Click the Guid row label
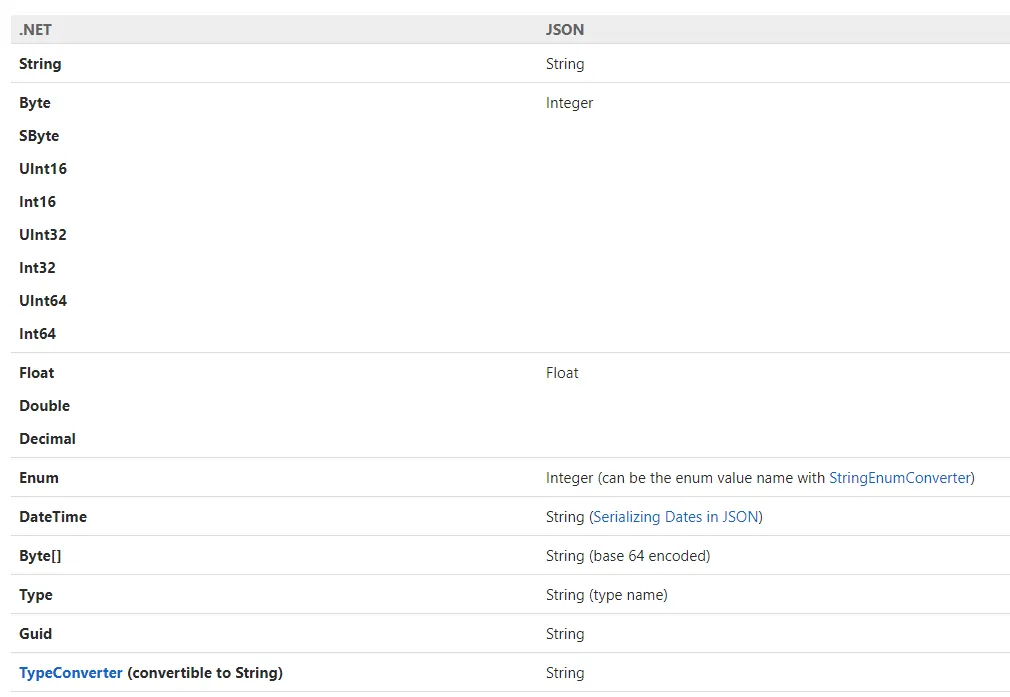This screenshot has width=1010, height=697. point(36,634)
